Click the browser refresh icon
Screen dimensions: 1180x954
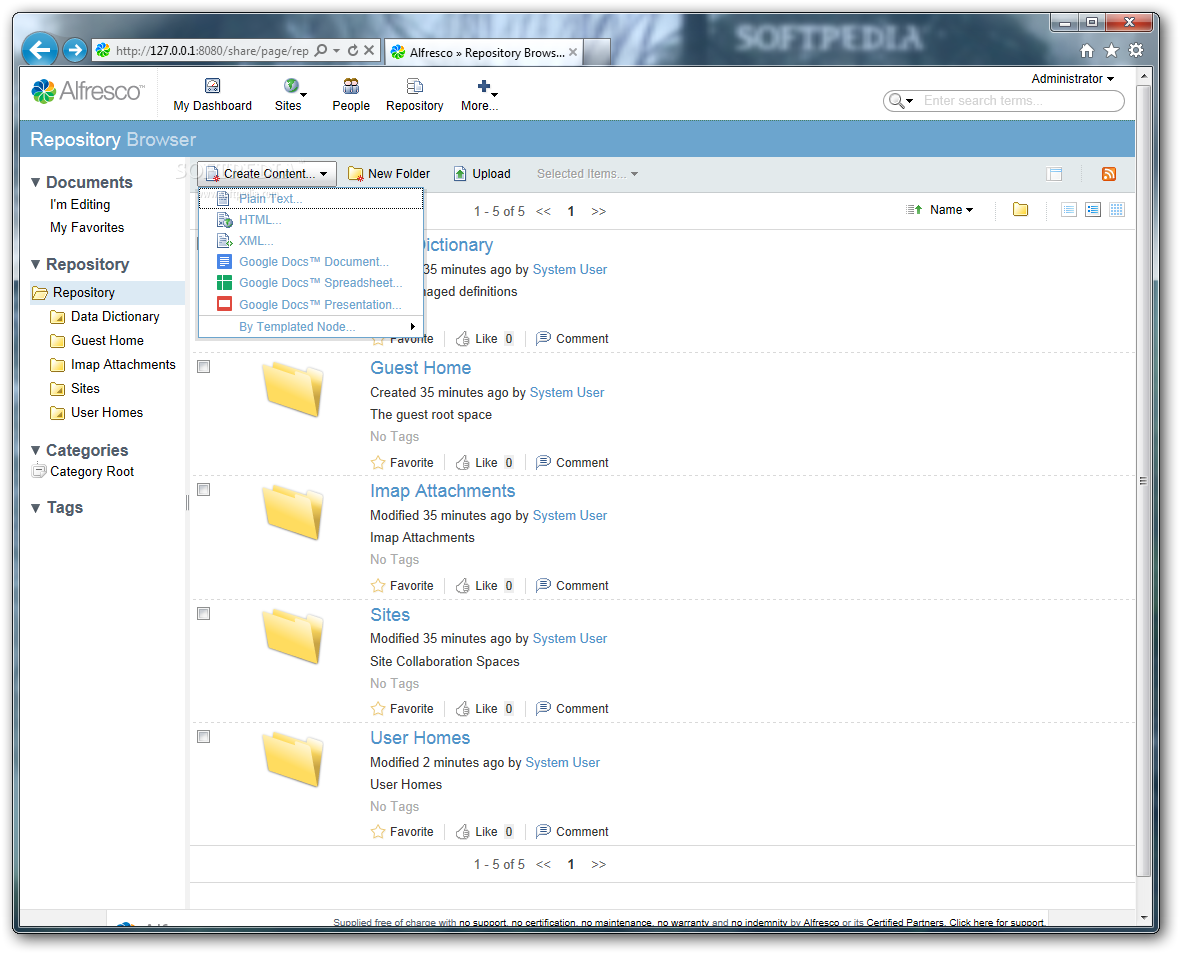[x=352, y=50]
